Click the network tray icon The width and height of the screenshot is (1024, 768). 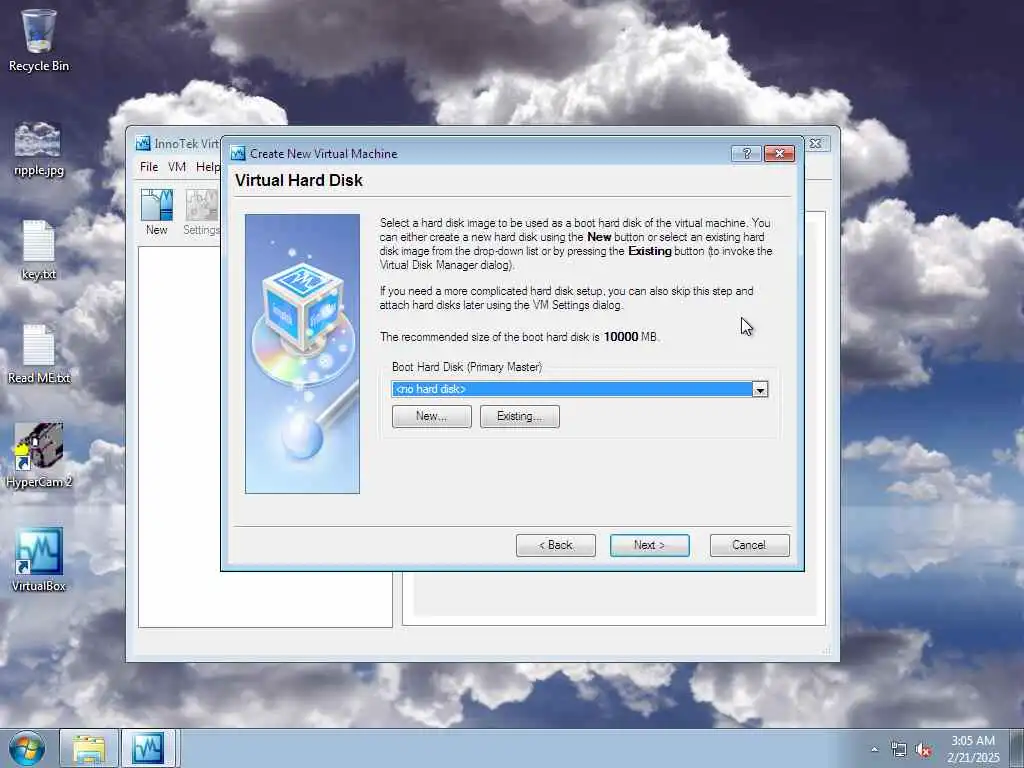tap(899, 750)
